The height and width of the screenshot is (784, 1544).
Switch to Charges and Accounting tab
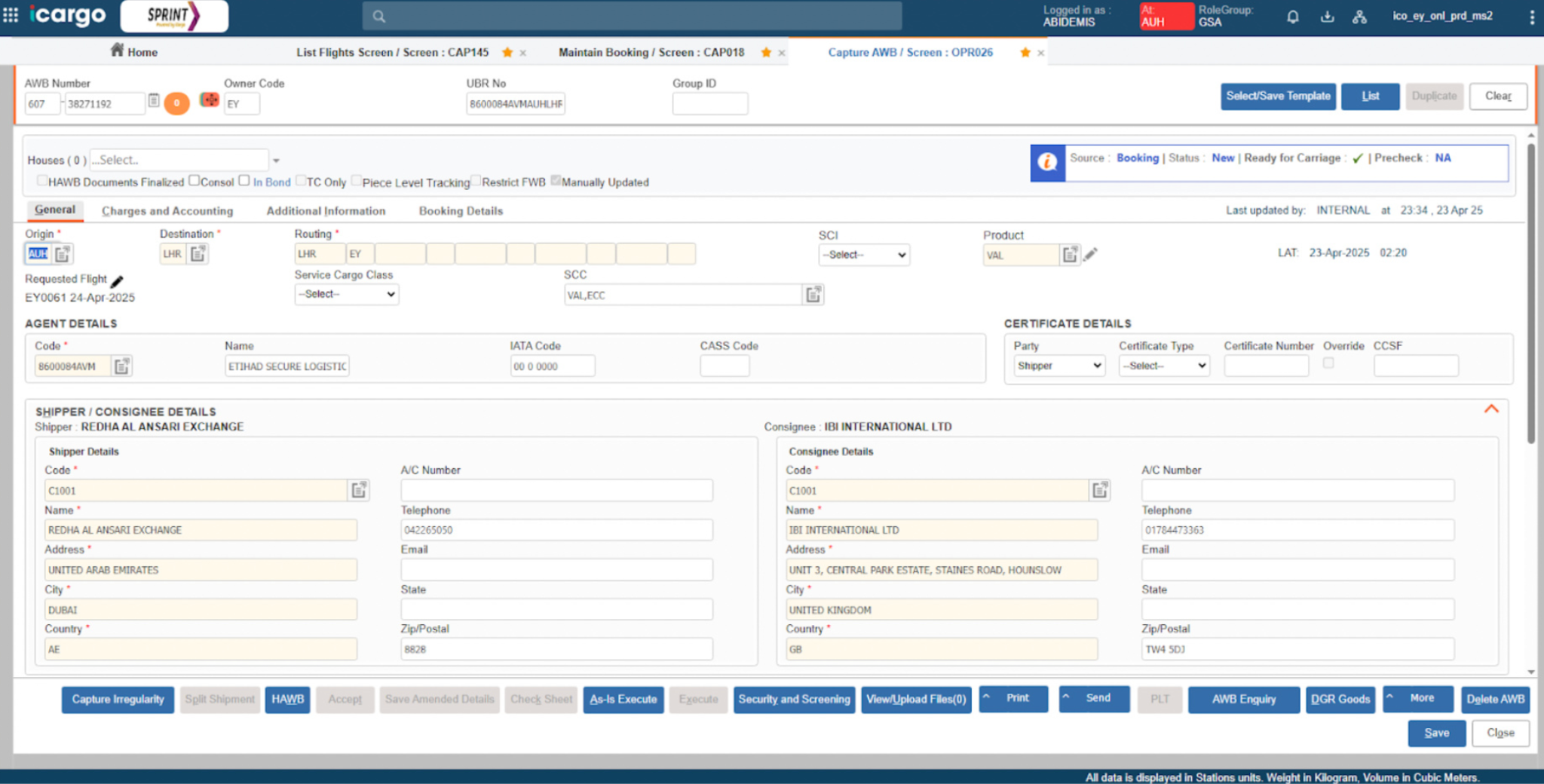[167, 211]
